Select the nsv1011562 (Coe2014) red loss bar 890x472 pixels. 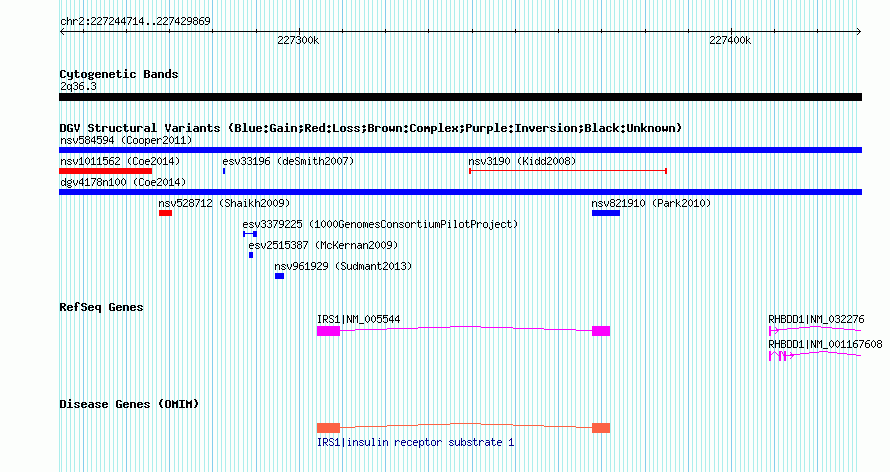pyautogui.click(x=106, y=171)
